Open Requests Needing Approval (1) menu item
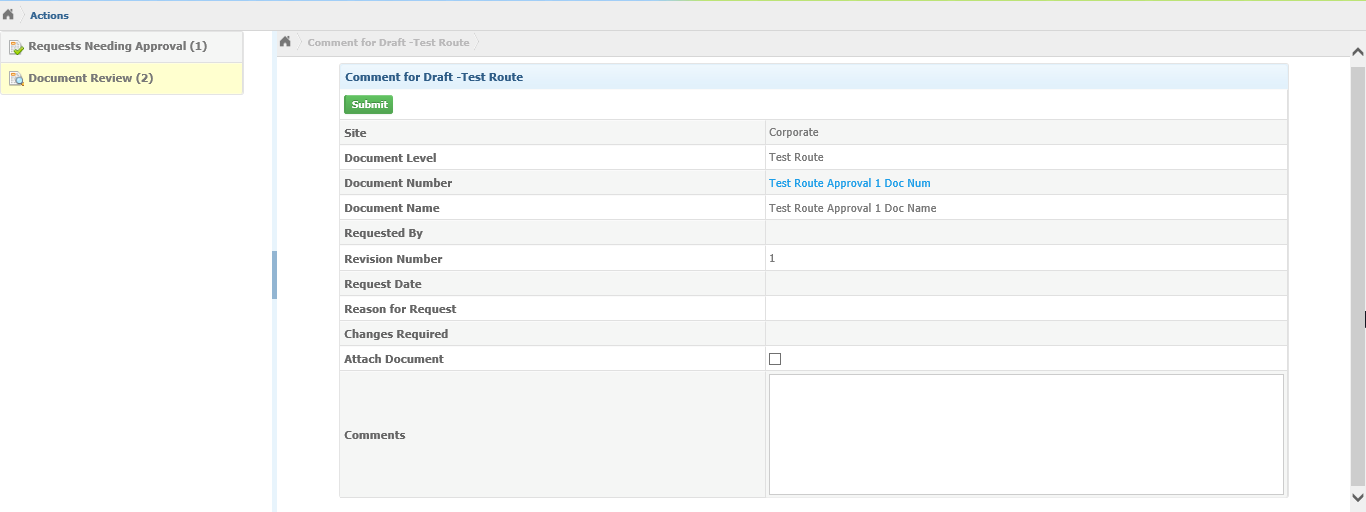 (x=122, y=47)
